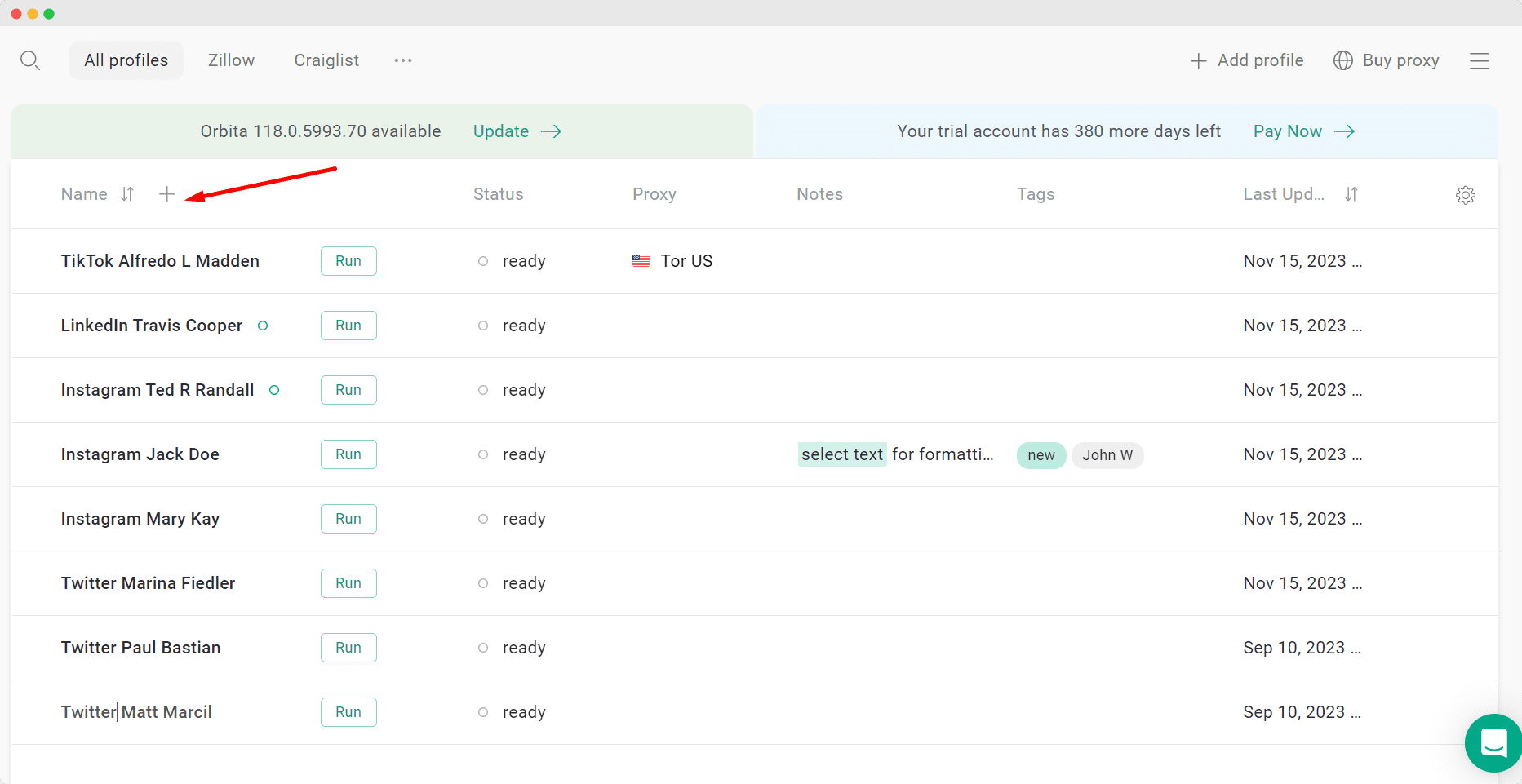The image size is (1522, 784).
Task: Run the TikTok Alfredo L Madden profile
Action: 348,261
